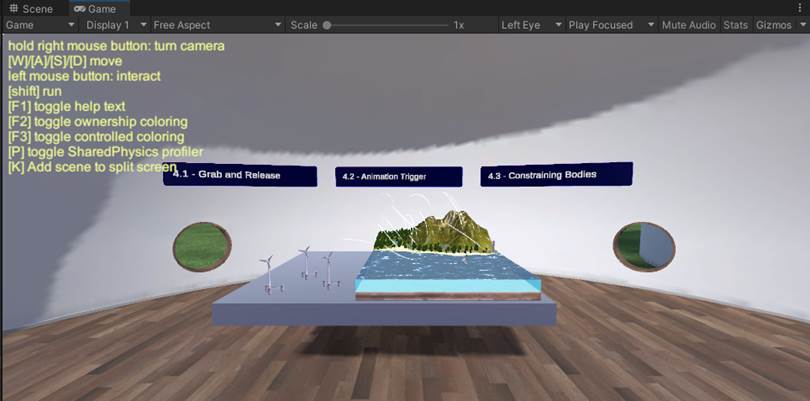
Task: Click the Scene tab grid icon
Action: point(14,9)
